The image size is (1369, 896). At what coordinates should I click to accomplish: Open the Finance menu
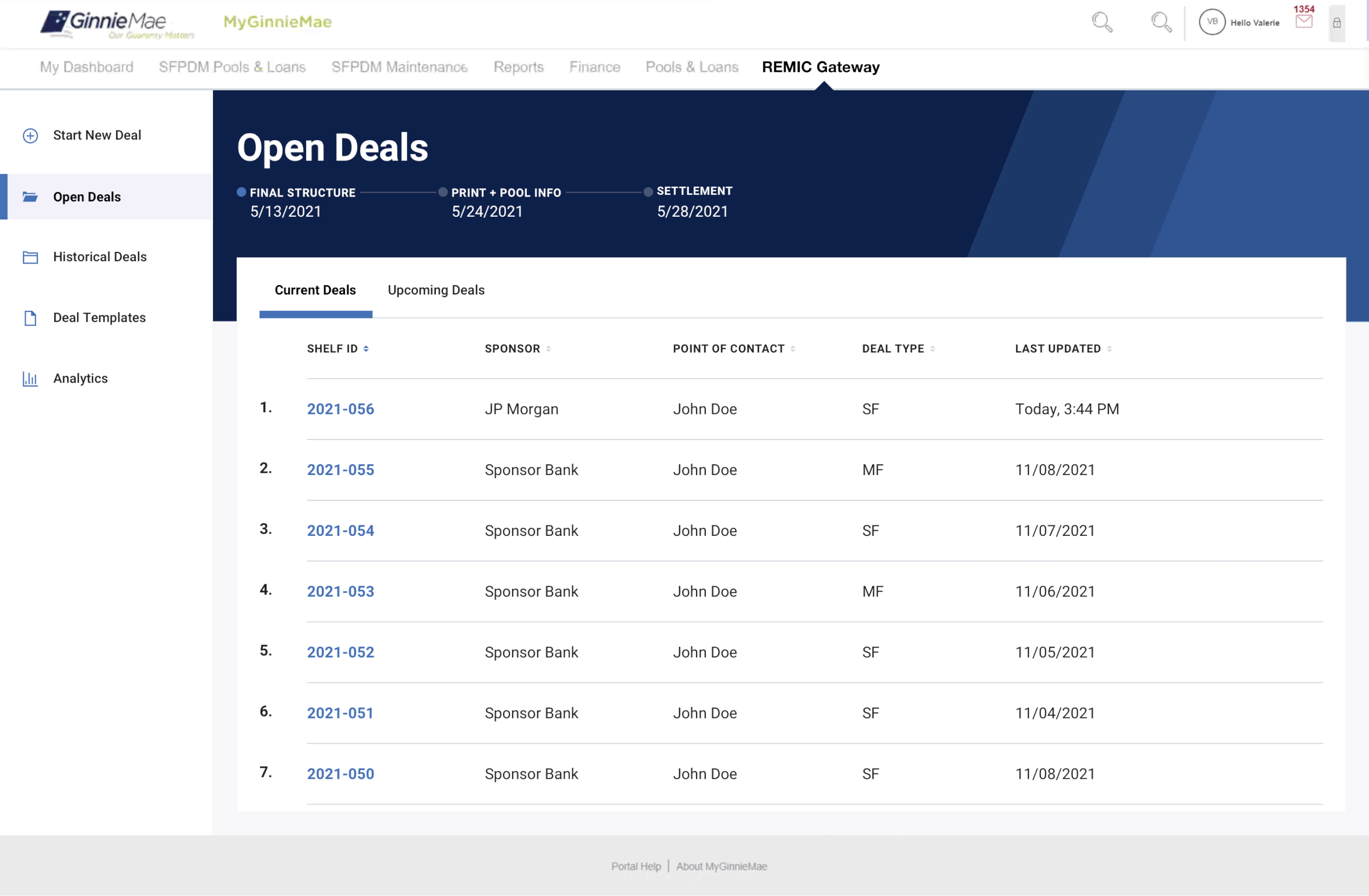tap(595, 67)
